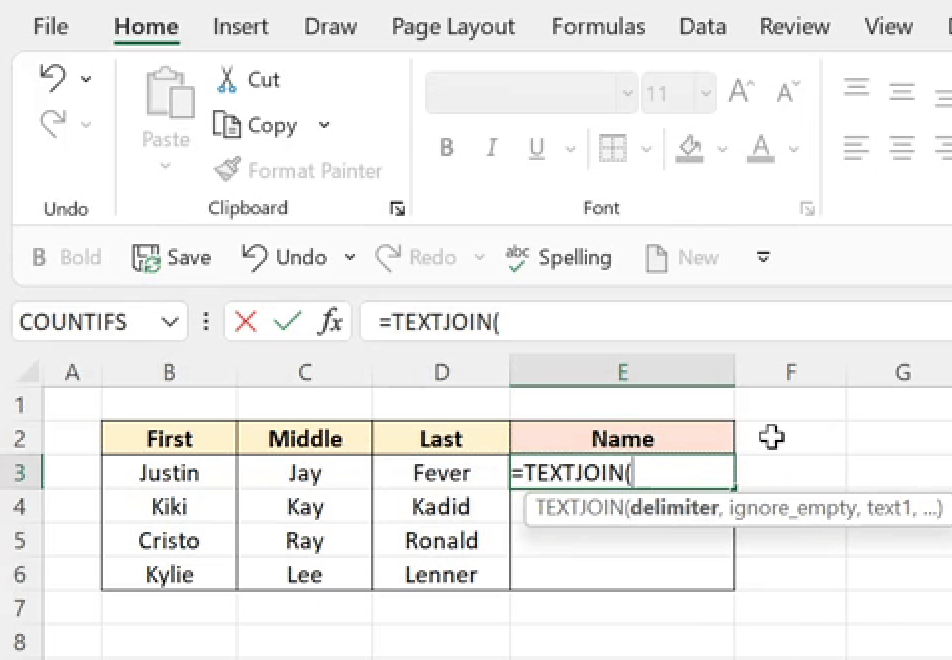Click cell containing Ray
The height and width of the screenshot is (660, 952).
click(305, 540)
